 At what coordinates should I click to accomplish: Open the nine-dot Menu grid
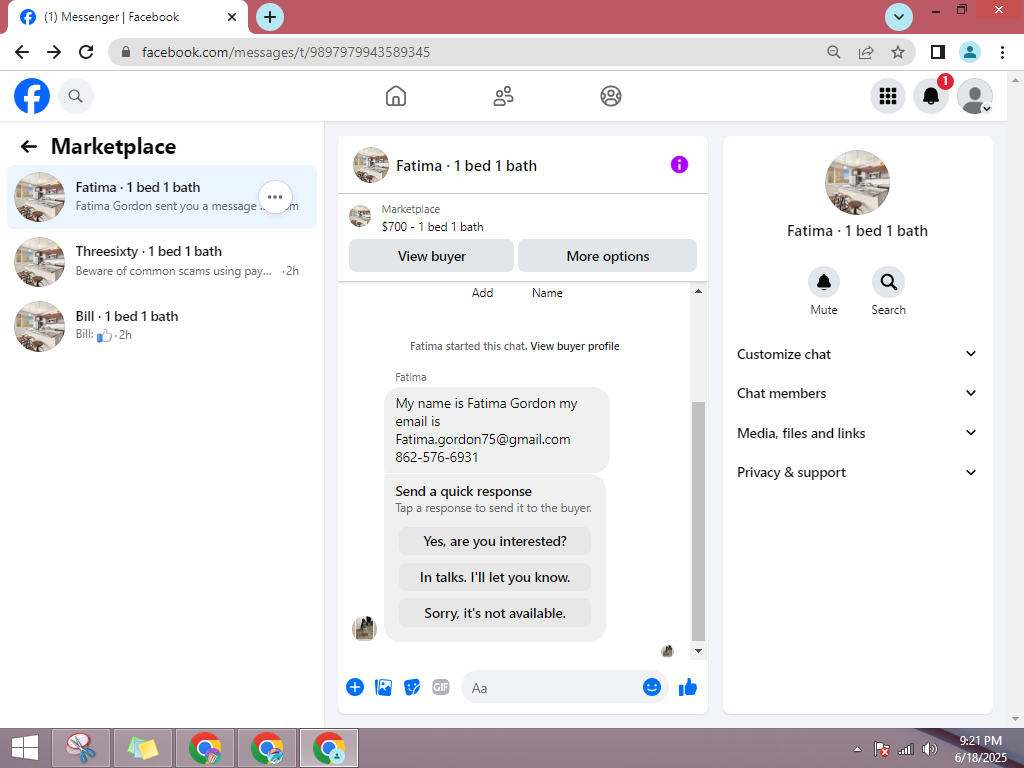[x=888, y=96]
